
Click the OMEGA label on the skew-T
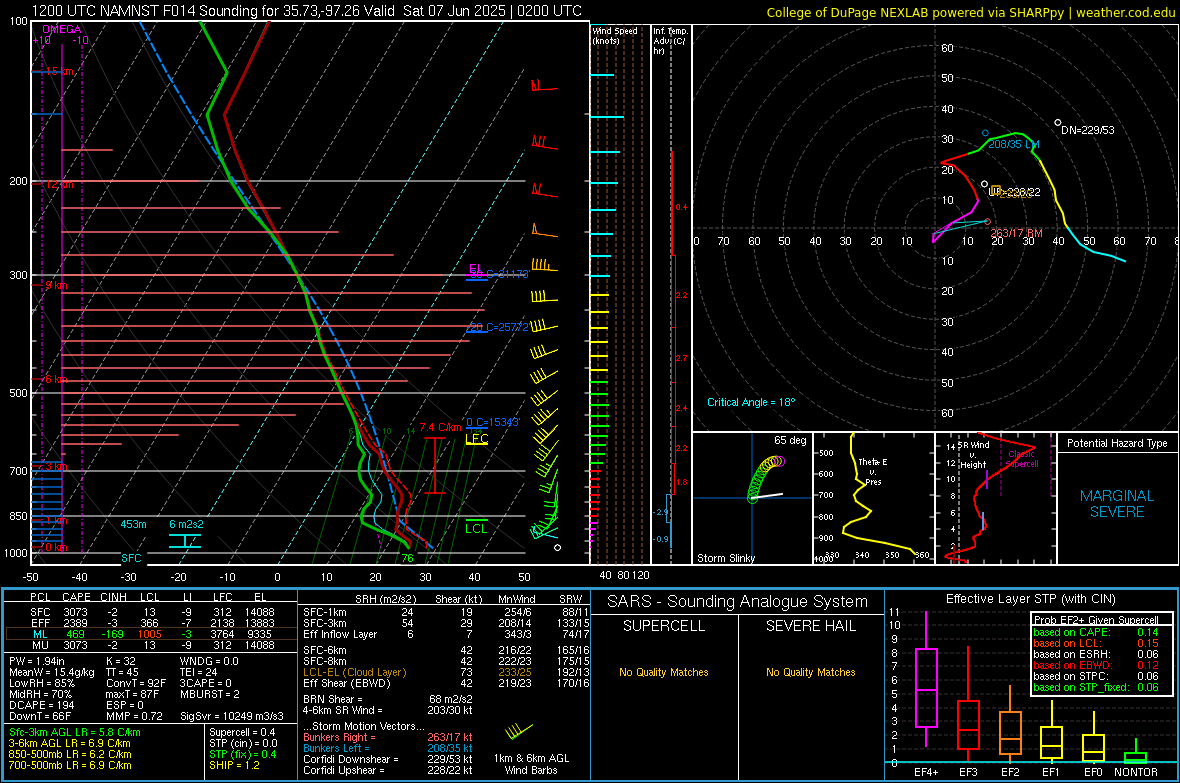[x=61, y=29]
